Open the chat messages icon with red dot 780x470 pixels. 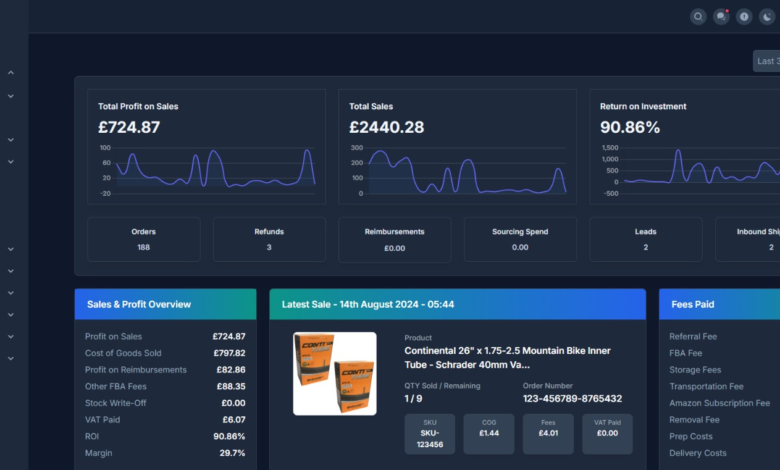(721, 17)
